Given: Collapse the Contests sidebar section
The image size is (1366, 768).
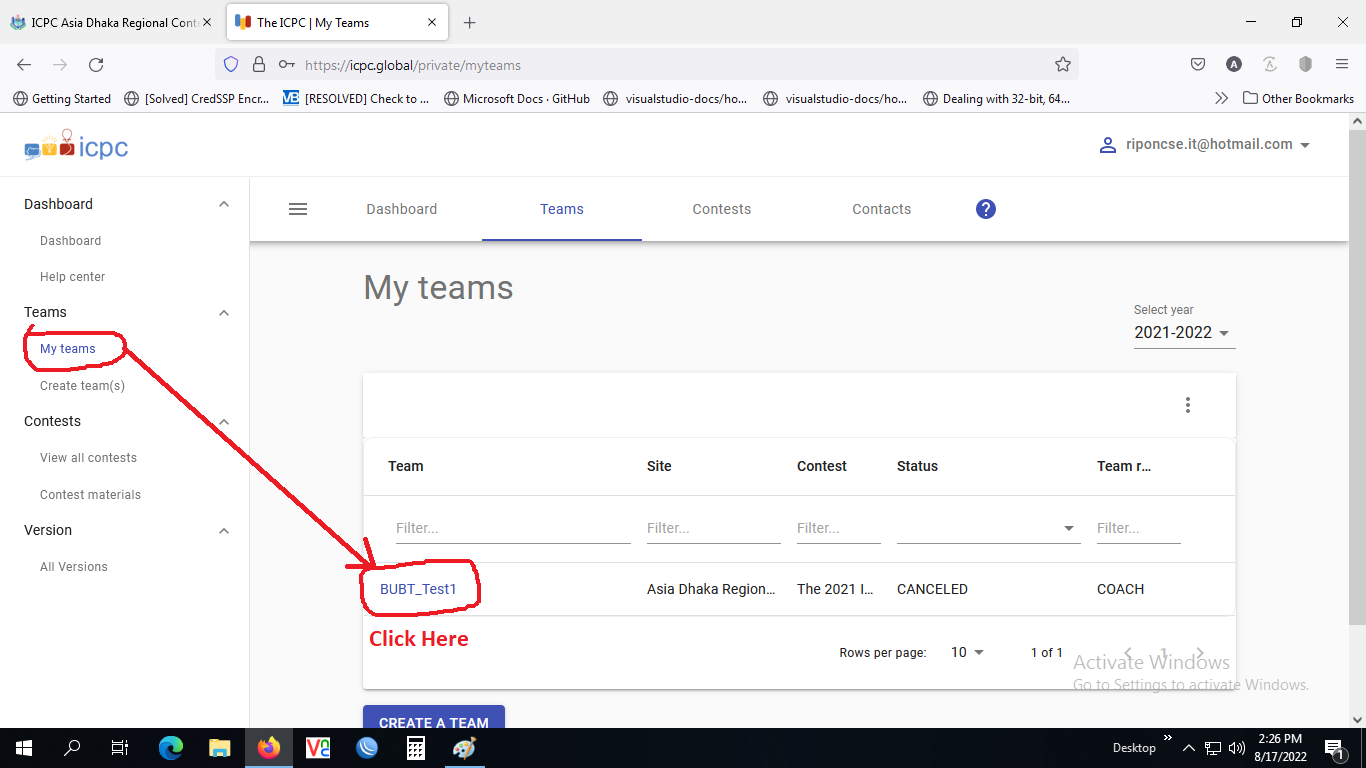Looking at the screenshot, I should (224, 422).
